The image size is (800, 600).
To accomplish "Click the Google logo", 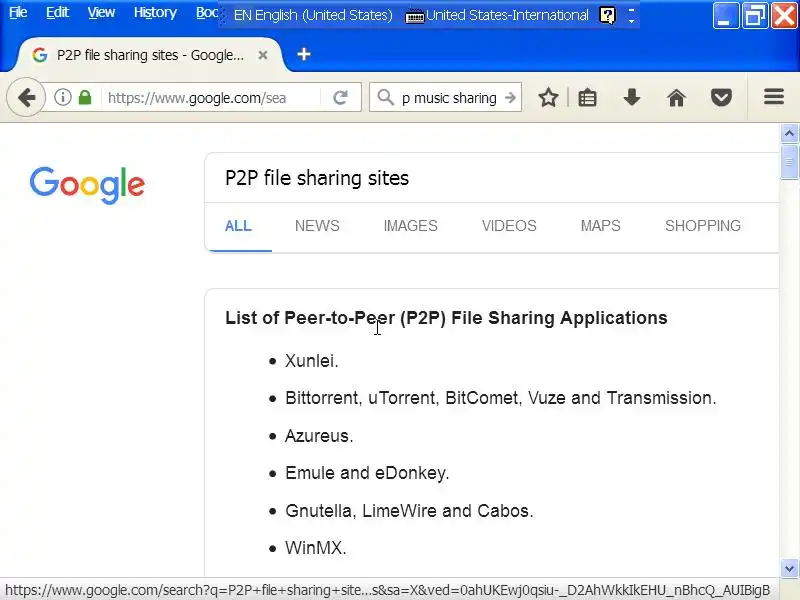I will (87, 185).
